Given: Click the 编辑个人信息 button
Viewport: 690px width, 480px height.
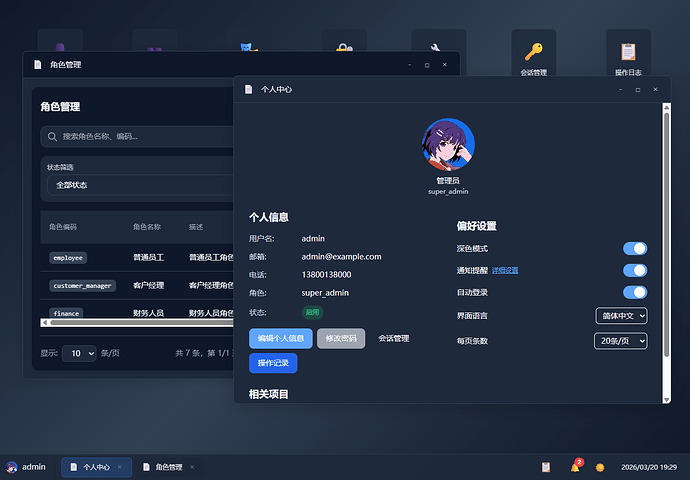Looking at the screenshot, I should [x=281, y=338].
